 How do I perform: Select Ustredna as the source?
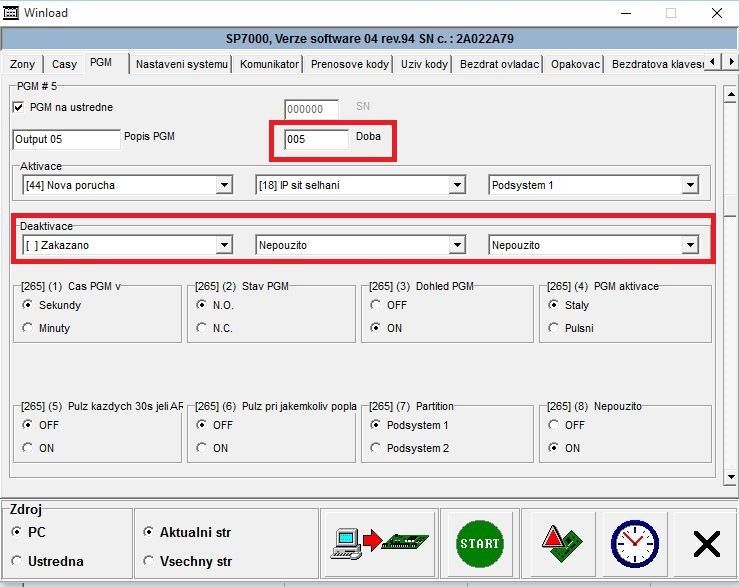[16, 561]
